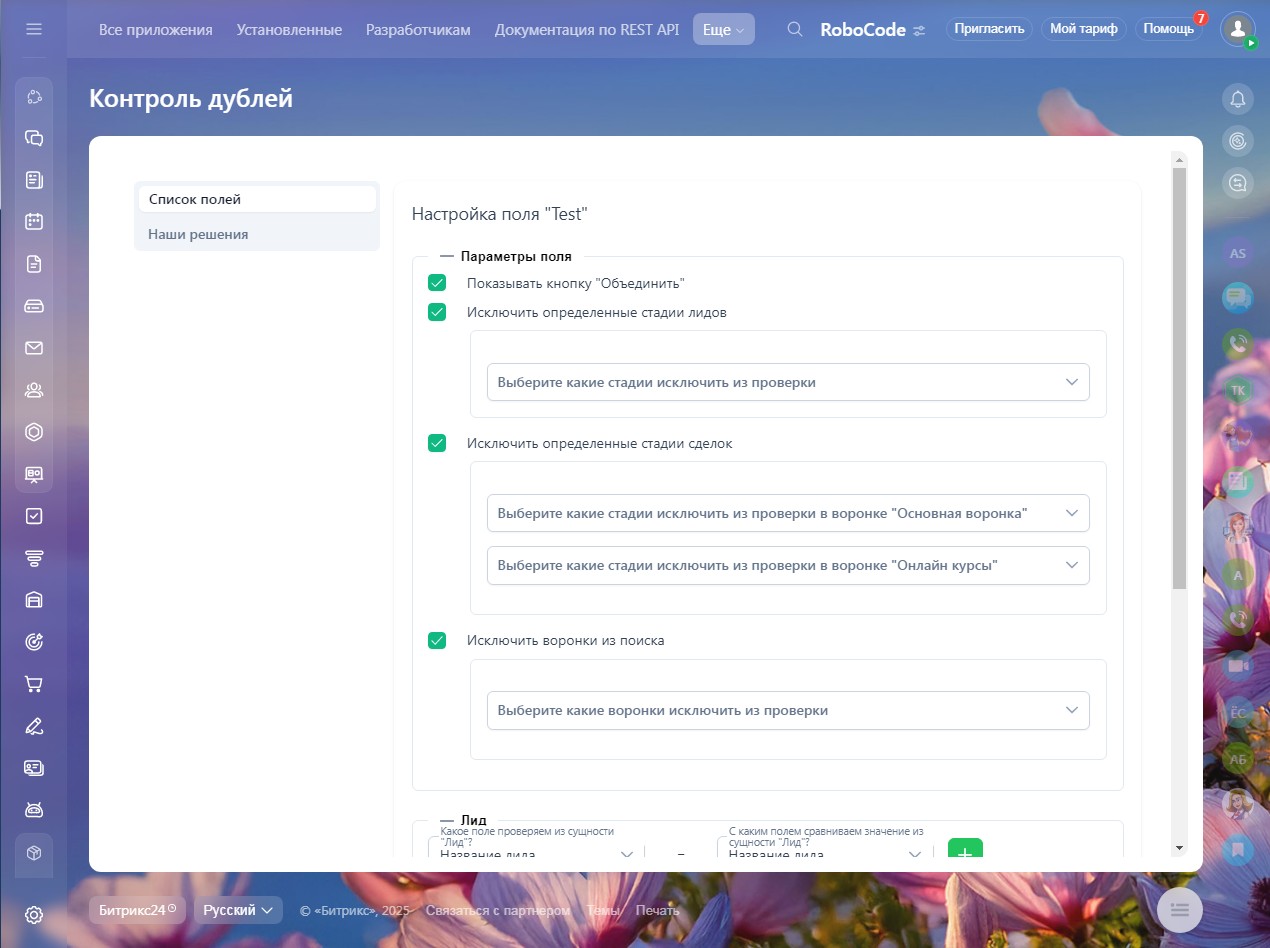The height and width of the screenshot is (948, 1270).
Task: Switch to the 'Наши решения' tab
Action: pos(198,234)
